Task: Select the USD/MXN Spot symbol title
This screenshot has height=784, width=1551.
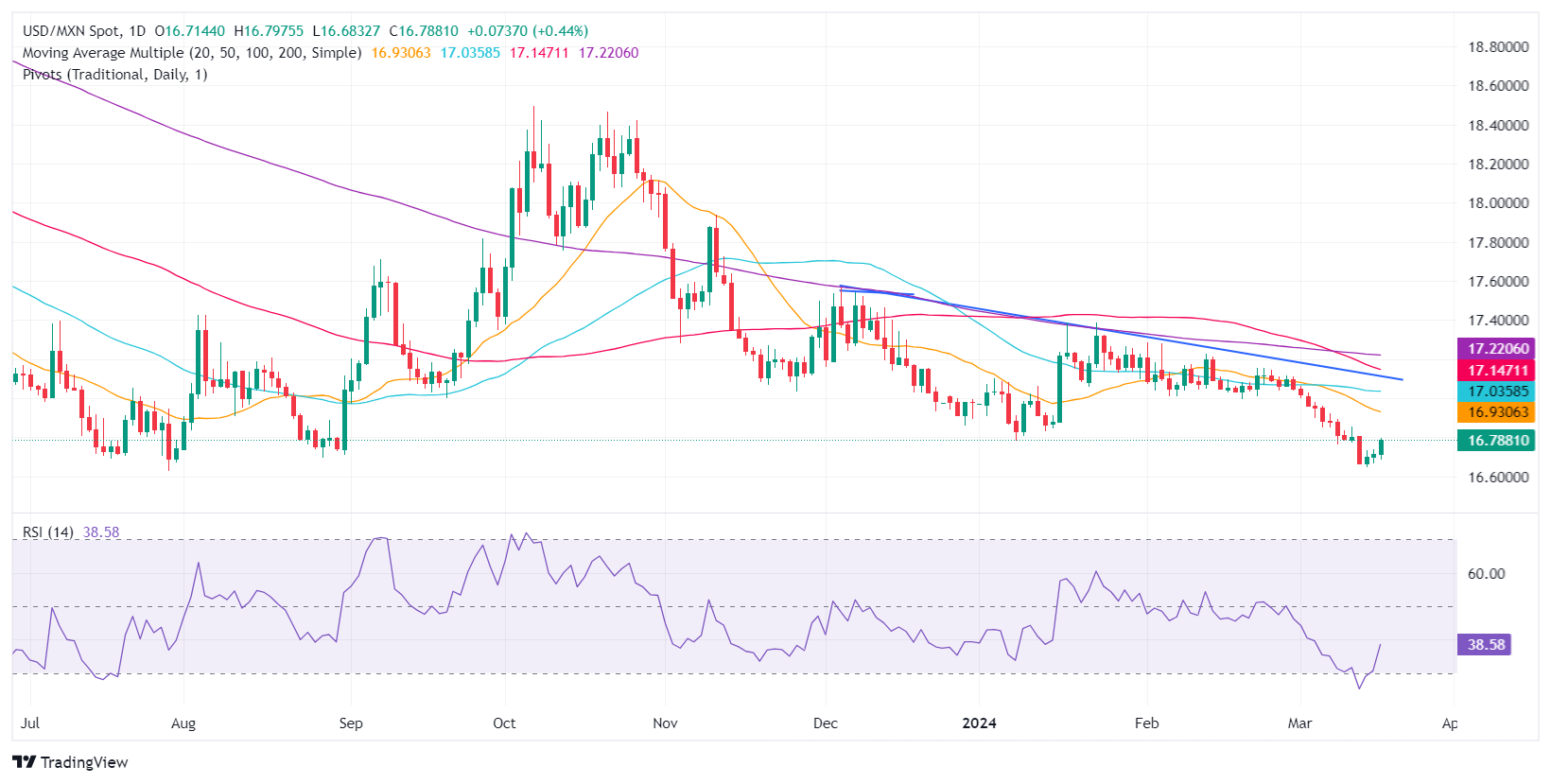Action: [x=84, y=31]
